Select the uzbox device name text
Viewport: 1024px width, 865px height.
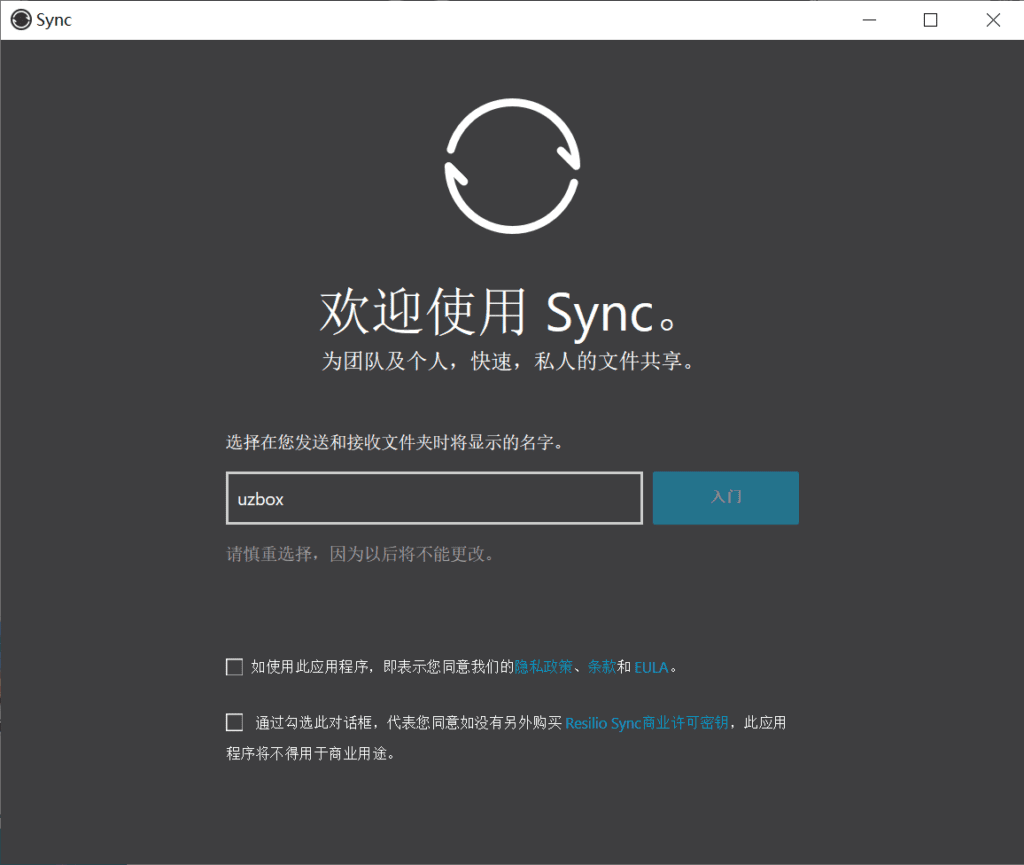click(262, 497)
